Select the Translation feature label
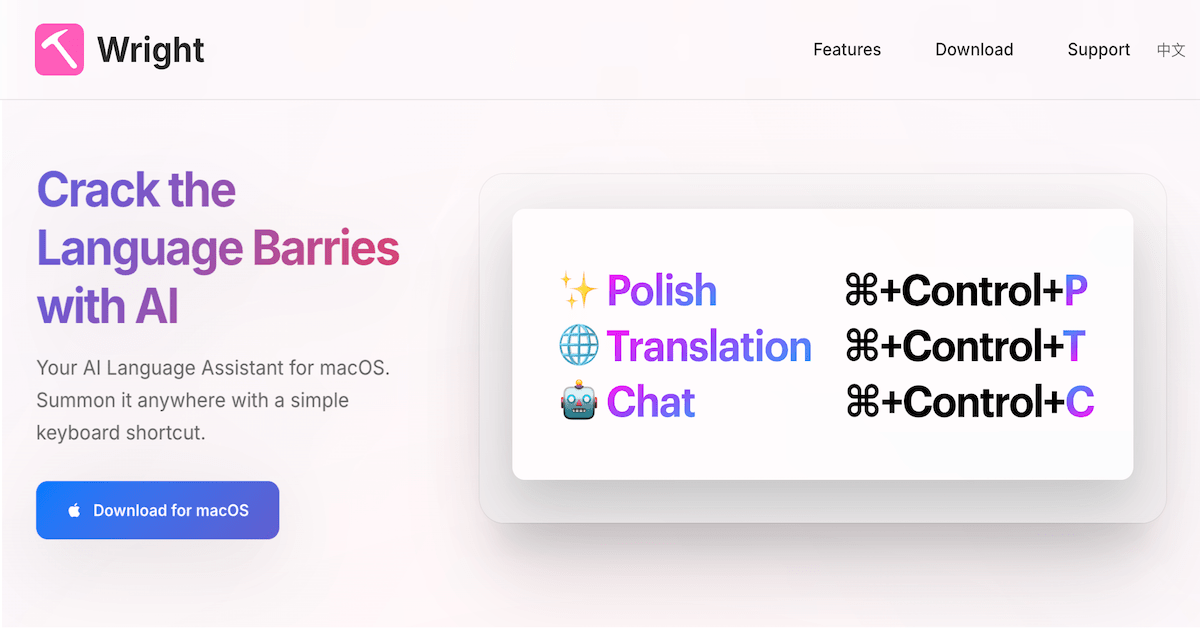This screenshot has width=1200, height=630. pyautogui.click(x=709, y=346)
